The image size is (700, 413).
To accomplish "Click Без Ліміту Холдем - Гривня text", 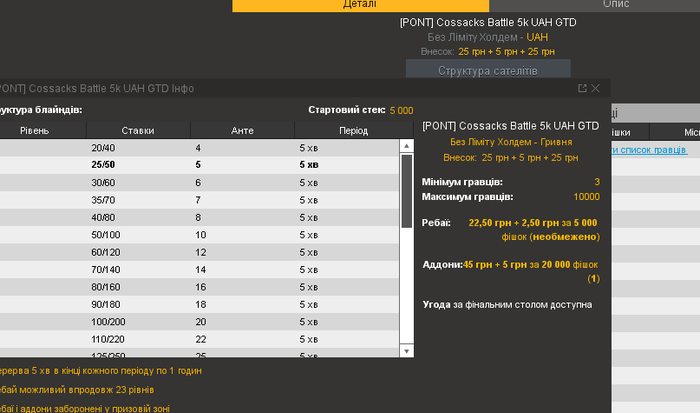I will coord(511,142).
